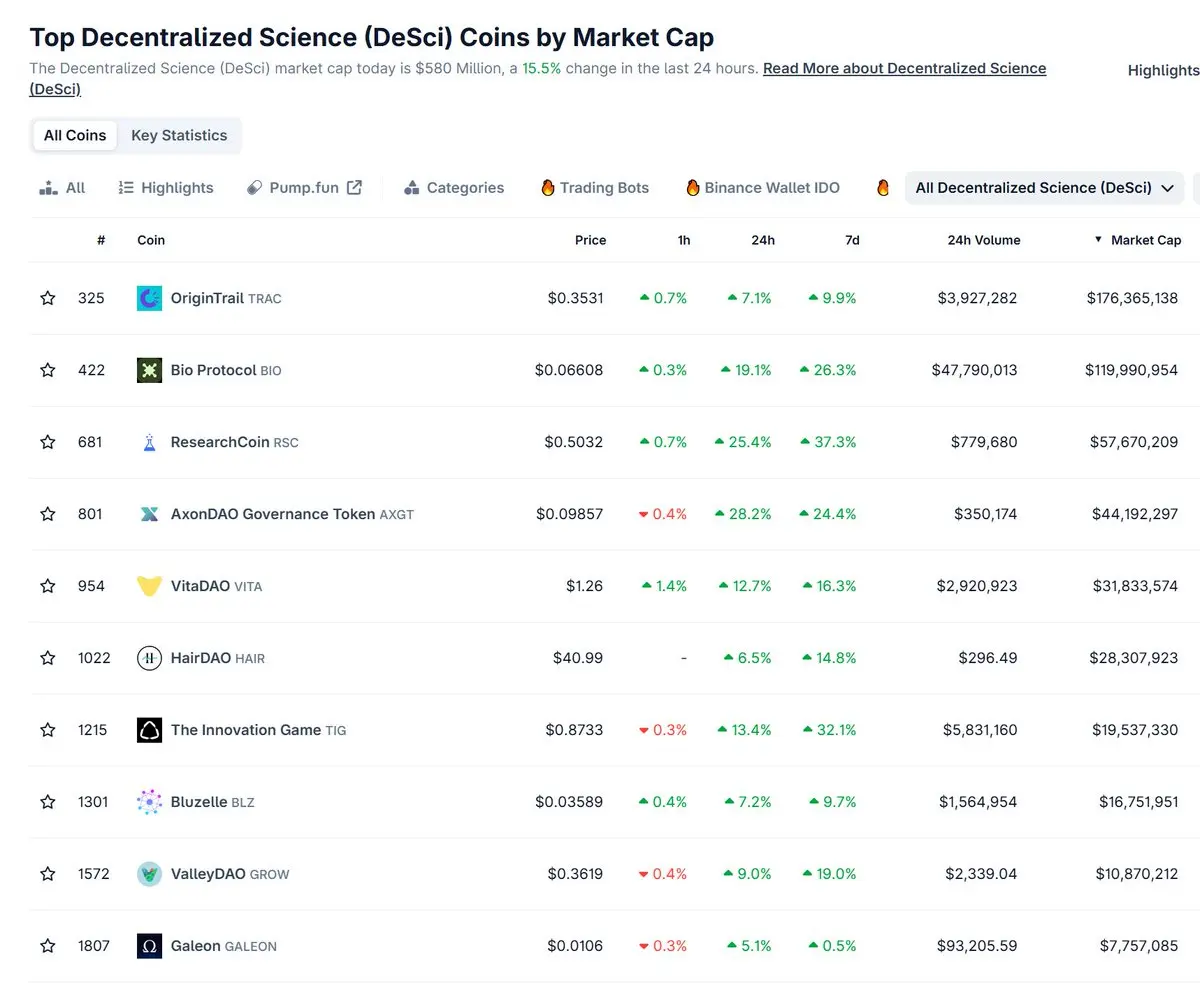
Task: Star the AxonDAO Governance Token row
Action: click(47, 514)
